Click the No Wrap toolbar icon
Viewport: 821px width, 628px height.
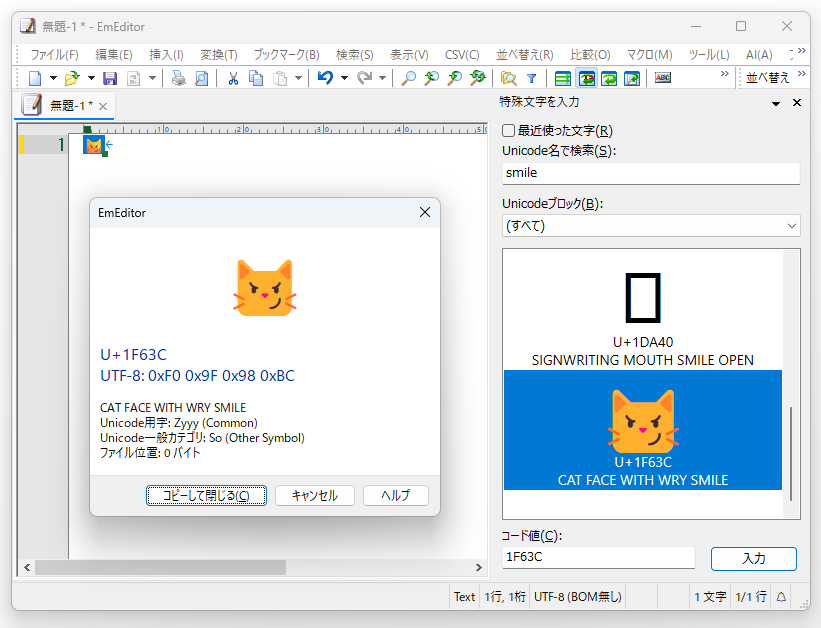coord(563,79)
